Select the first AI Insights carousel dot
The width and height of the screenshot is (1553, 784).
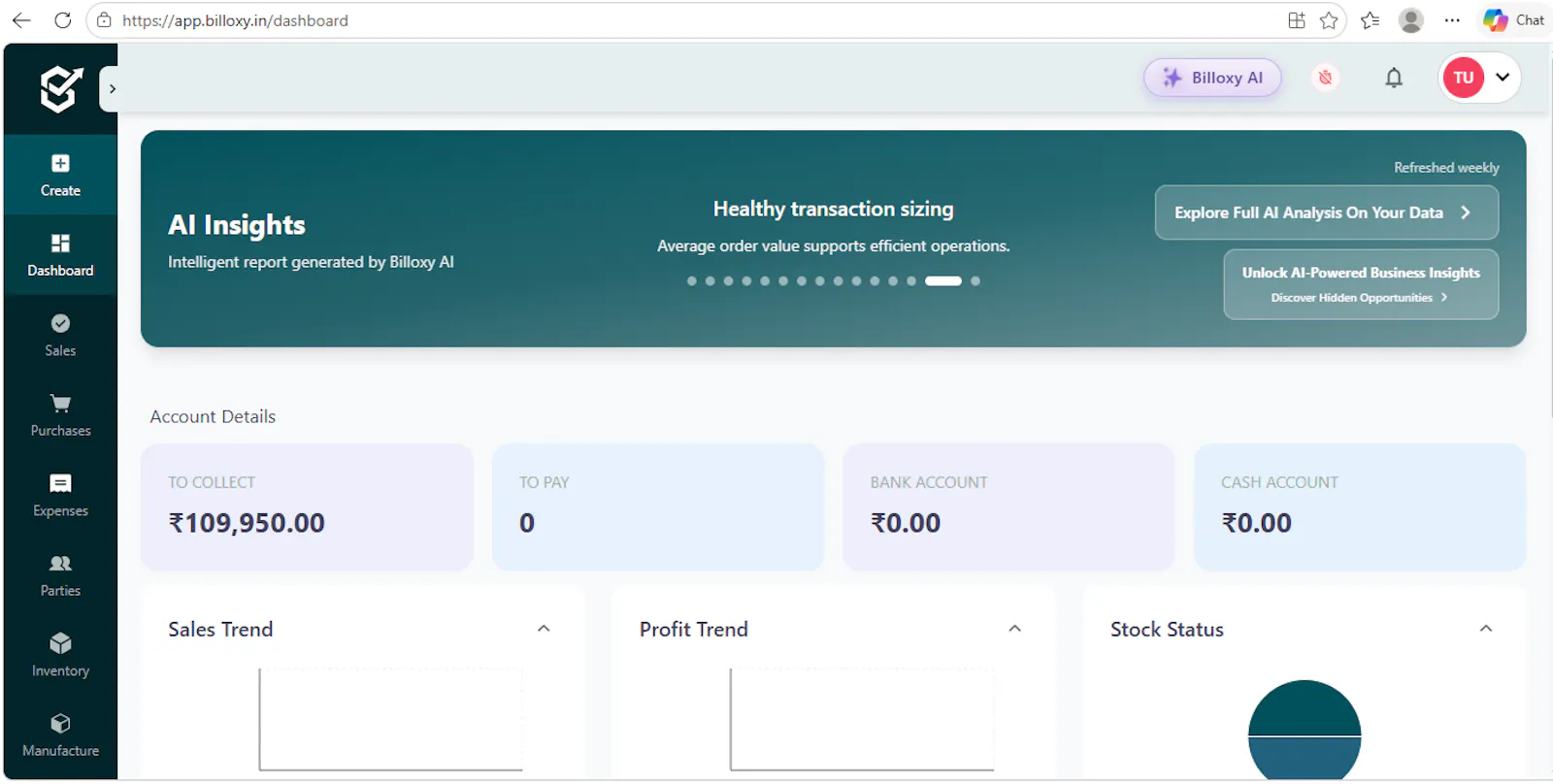click(x=692, y=281)
